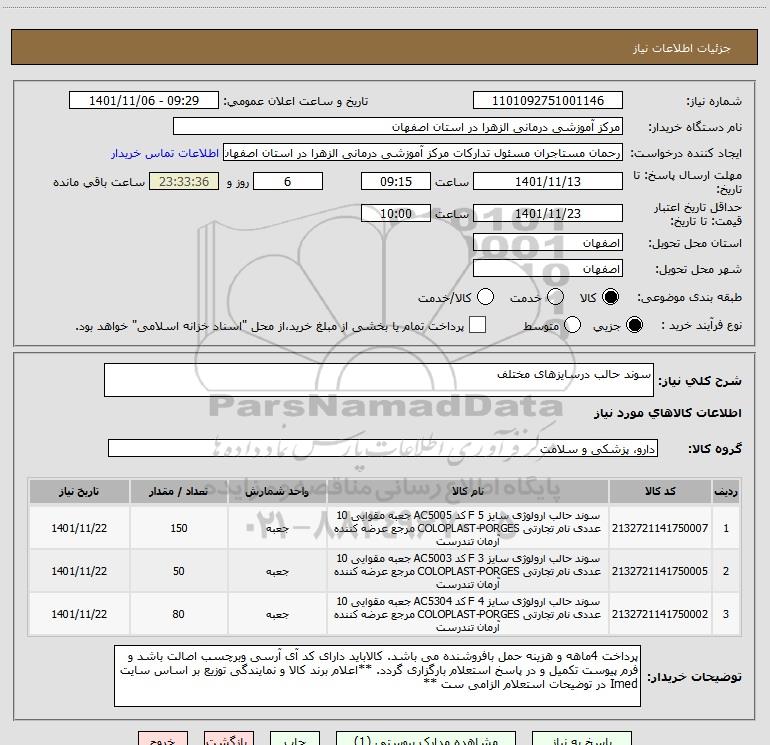The height and width of the screenshot is (745, 770).
Task: Click the چاپ print button
Action: [x=295, y=738]
